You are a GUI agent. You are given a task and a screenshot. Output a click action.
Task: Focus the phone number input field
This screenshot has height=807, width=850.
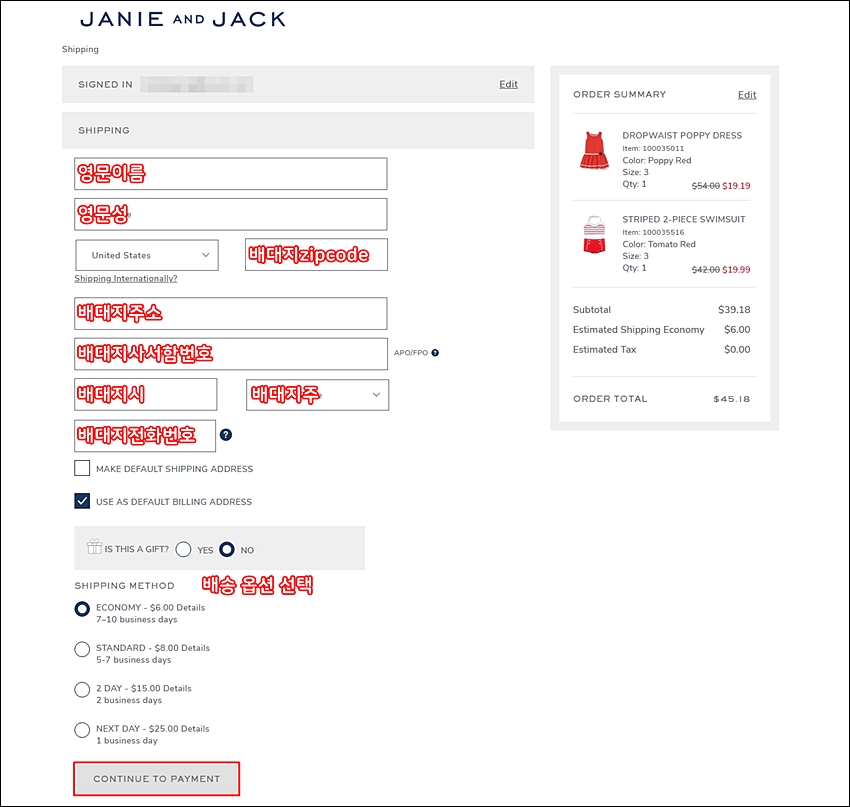tap(145, 436)
